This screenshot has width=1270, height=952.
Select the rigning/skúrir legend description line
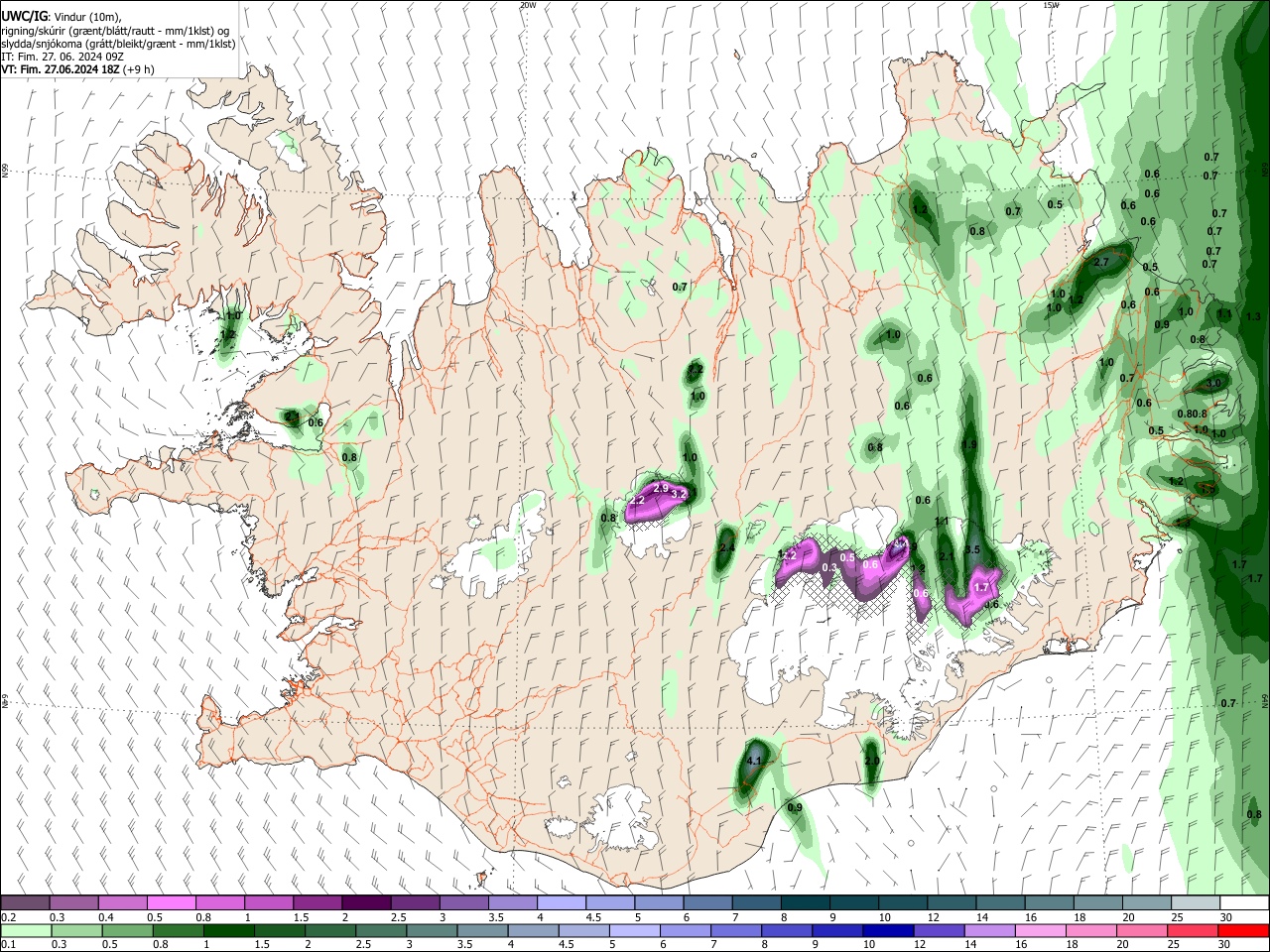pos(116,31)
